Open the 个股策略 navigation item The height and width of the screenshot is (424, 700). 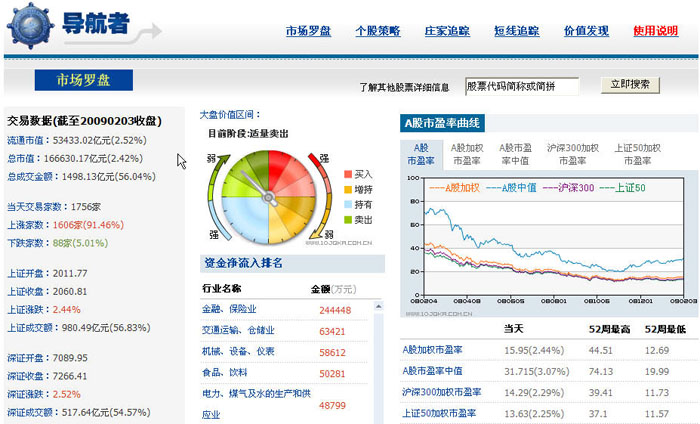point(377,31)
